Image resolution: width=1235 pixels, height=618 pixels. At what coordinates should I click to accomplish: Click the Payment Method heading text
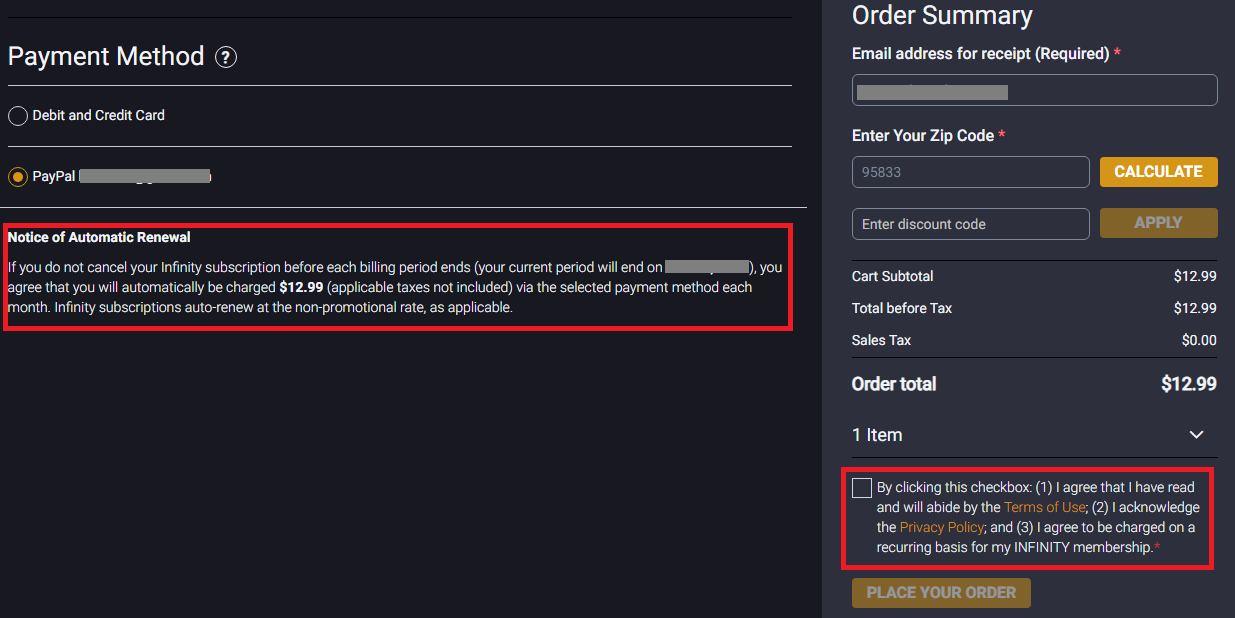(x=106, y=56)
